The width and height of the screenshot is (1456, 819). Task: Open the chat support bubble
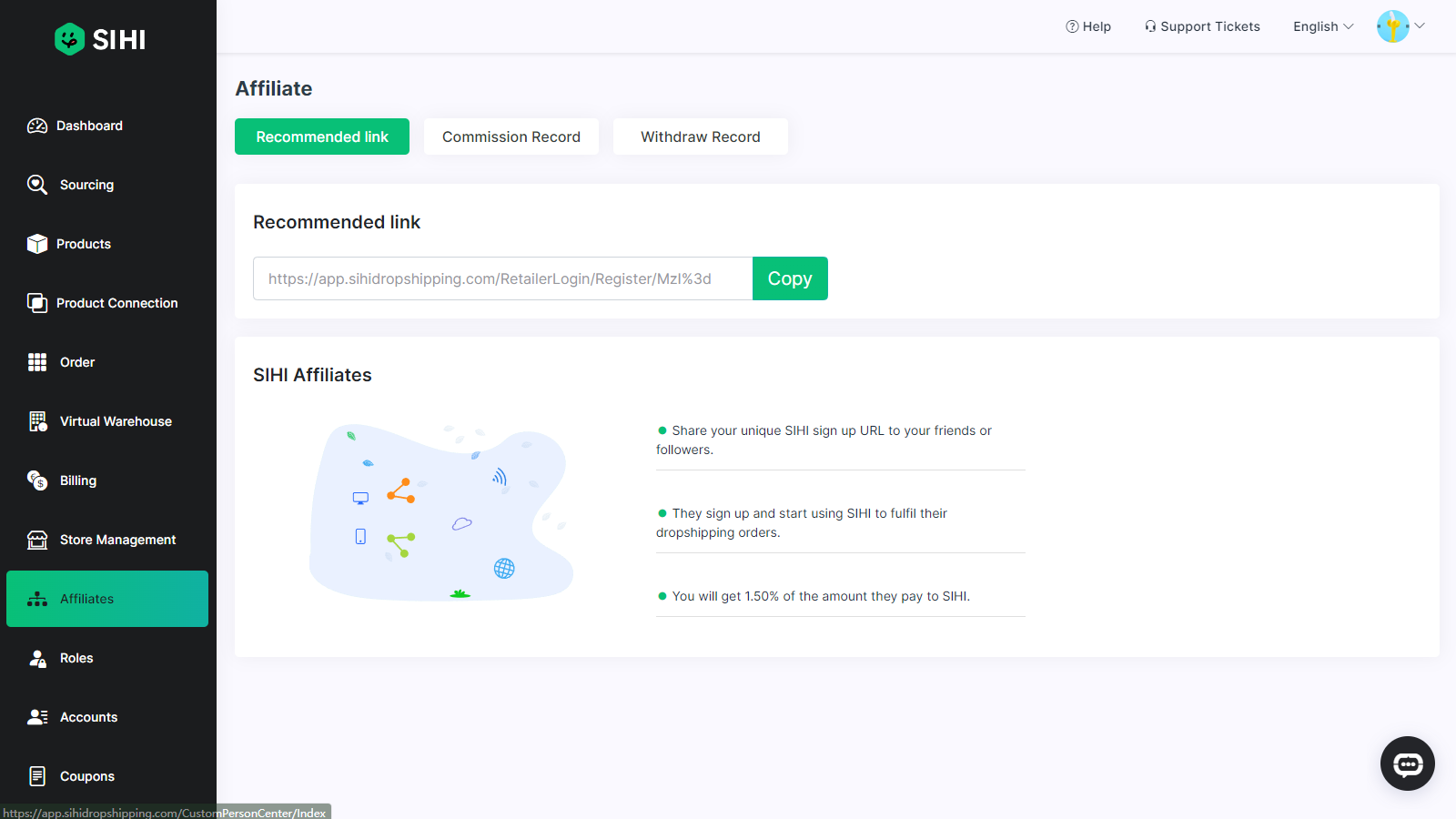1407,763
